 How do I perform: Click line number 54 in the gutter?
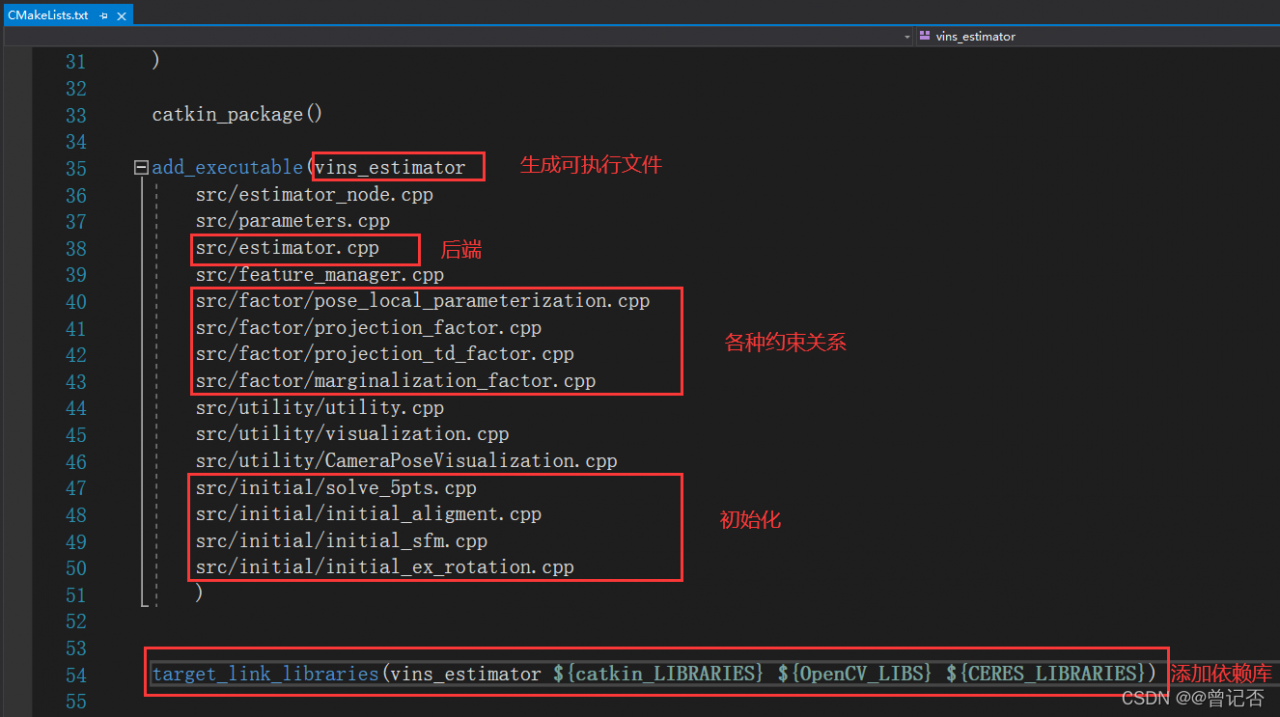click(x=76, y=675)
